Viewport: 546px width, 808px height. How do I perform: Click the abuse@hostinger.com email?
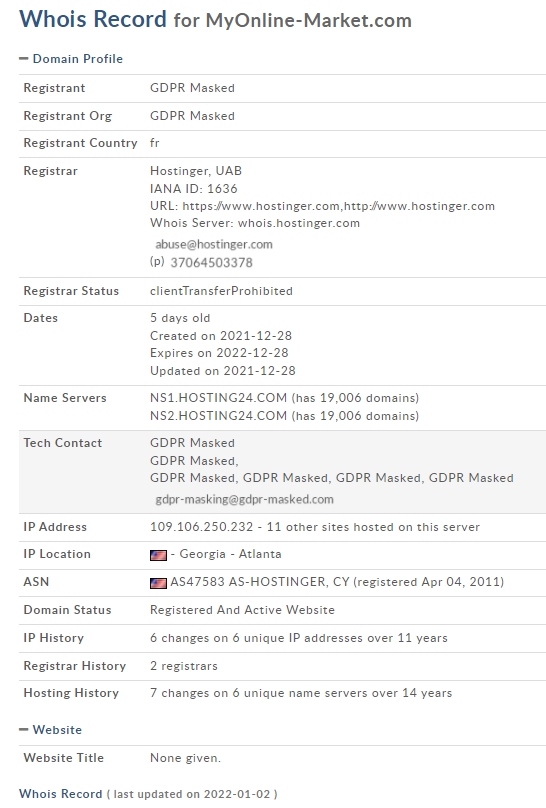(x=214, y=244)
